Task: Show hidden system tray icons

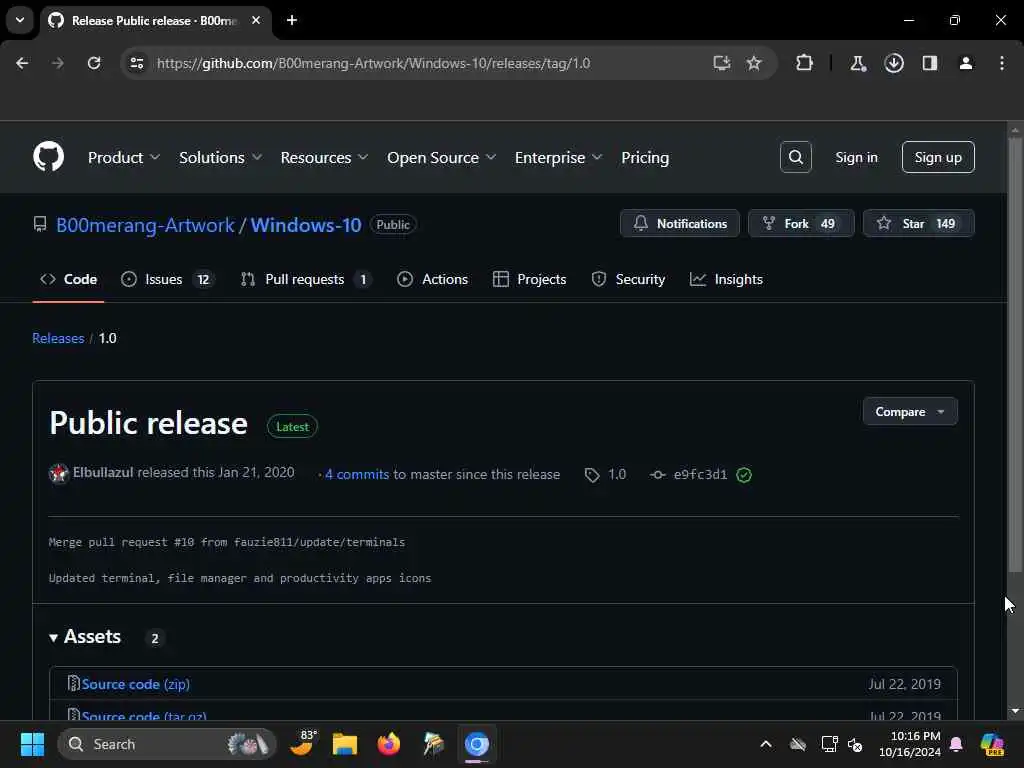Action: coord(765,744)
